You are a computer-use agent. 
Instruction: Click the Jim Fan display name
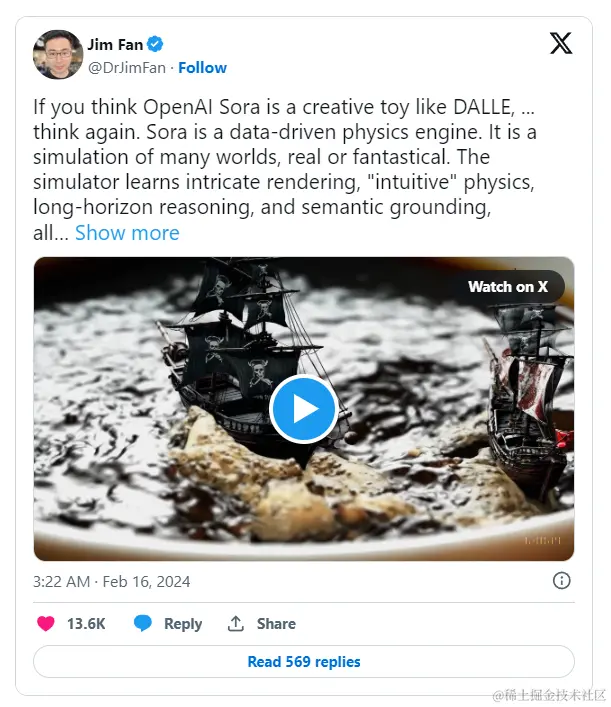[x=115, y=44]
